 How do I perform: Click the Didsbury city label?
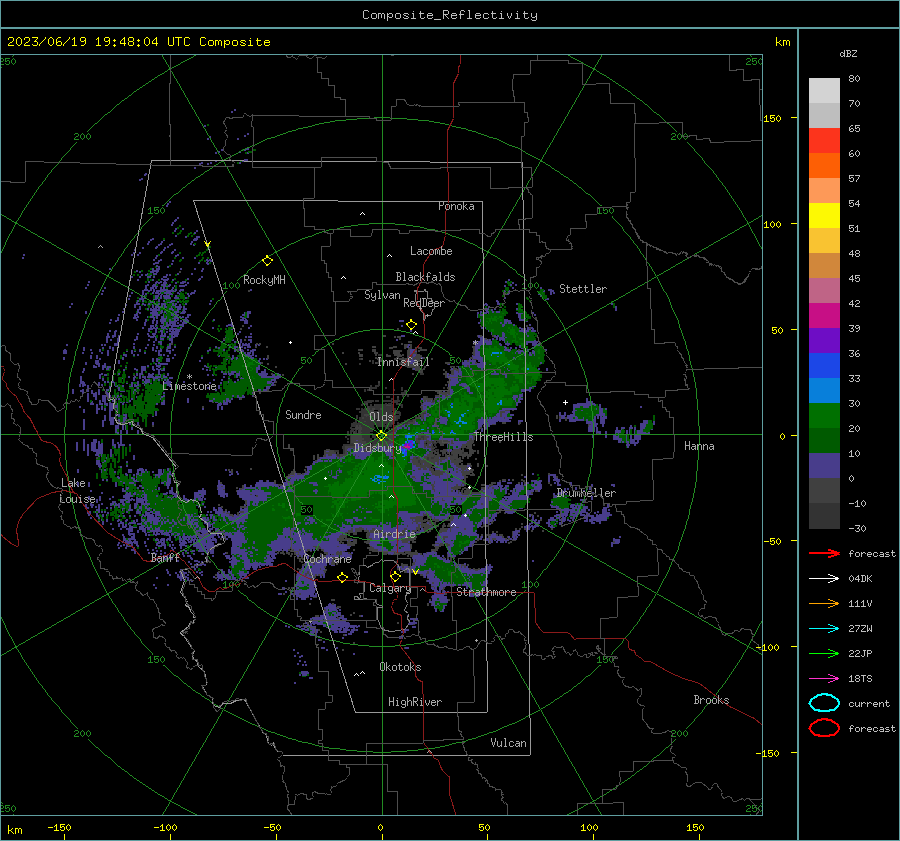(378, 448)
